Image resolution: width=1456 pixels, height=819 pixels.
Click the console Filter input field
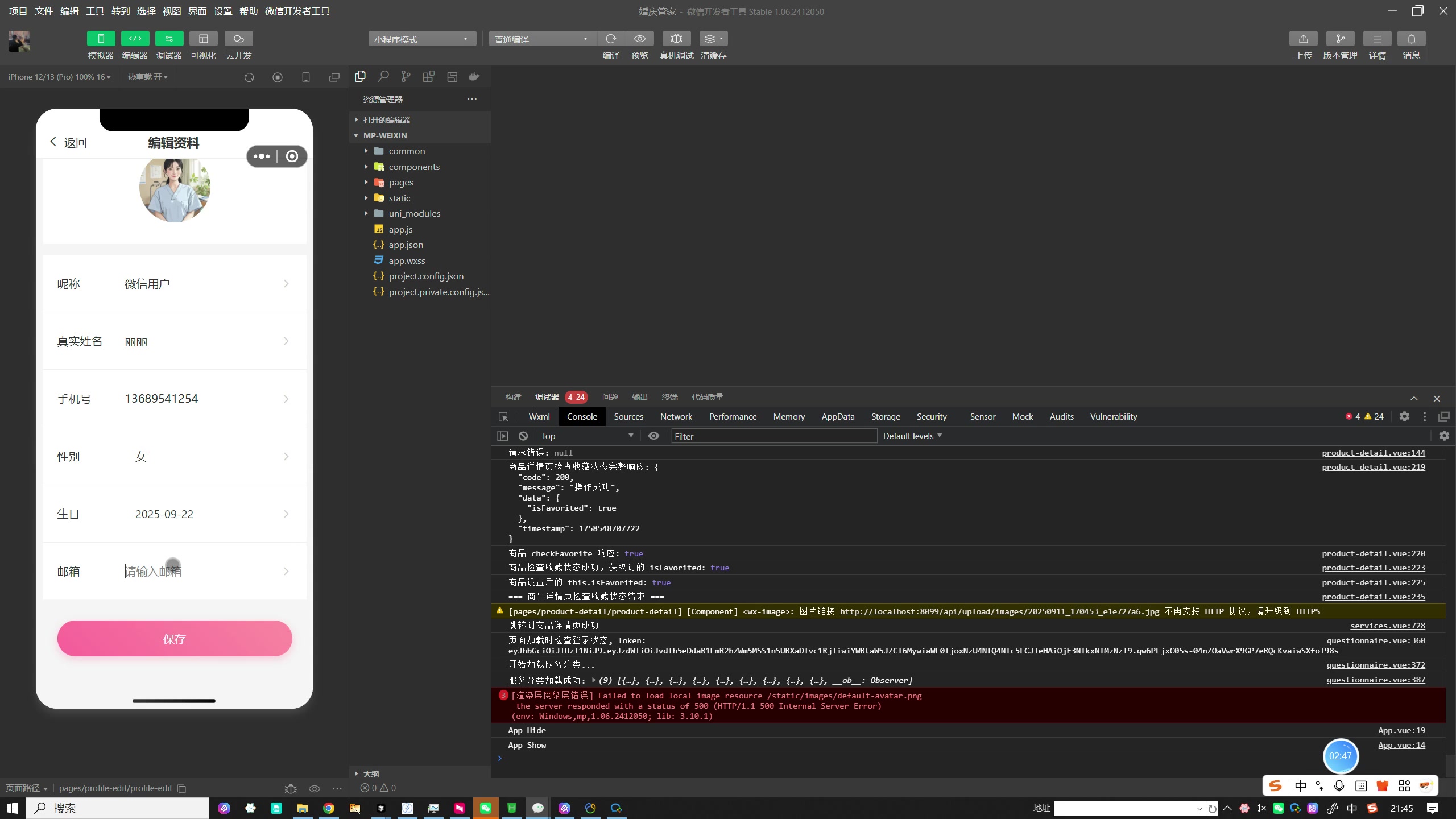coord(773,436)
